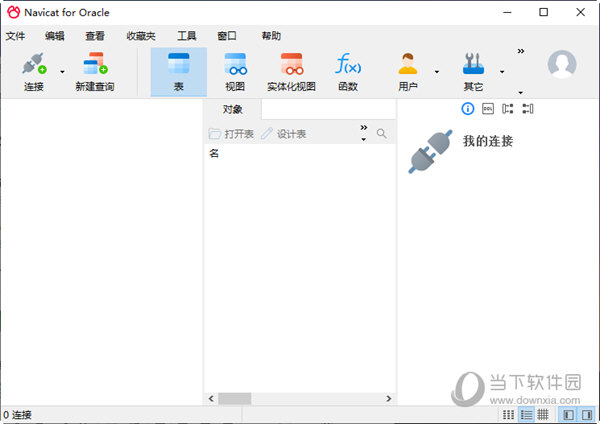Show the DDL panel icon
The image size is (600, 424).
point(488,109)
